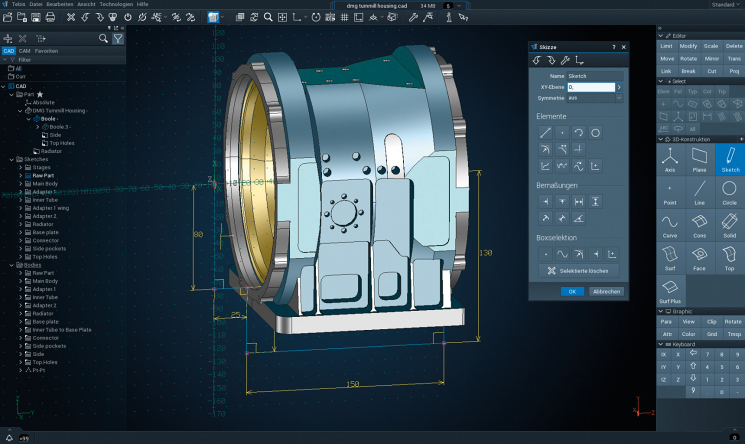Viewport: 745px width, 444px height.
Task: Select the circle element in Skizze dialog
Action: [x=595, y=132]
